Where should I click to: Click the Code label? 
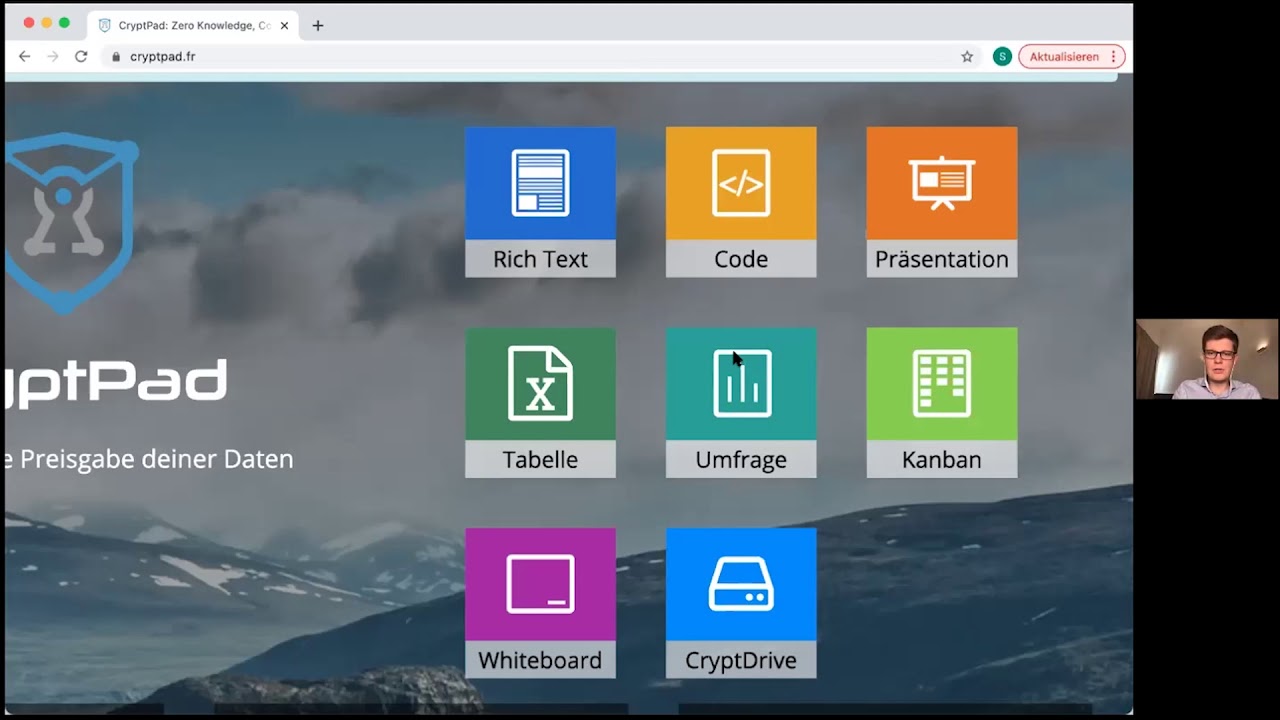(x=741, y=259)
